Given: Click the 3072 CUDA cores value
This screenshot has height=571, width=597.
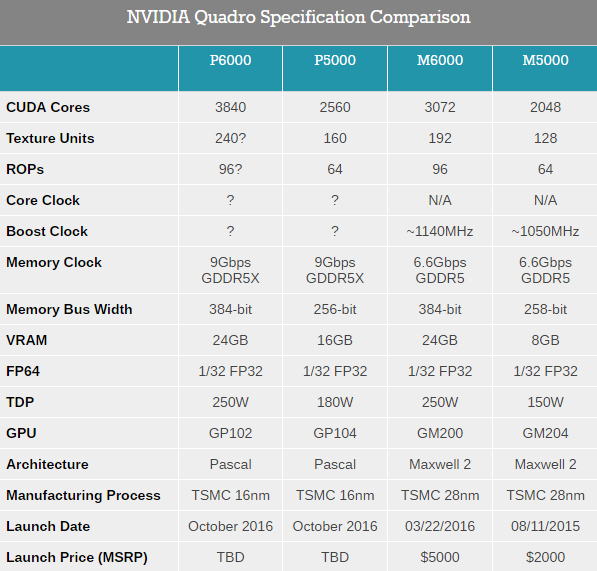Looking at the screenshot, I should pyautogui.click(x=440, y=107).
